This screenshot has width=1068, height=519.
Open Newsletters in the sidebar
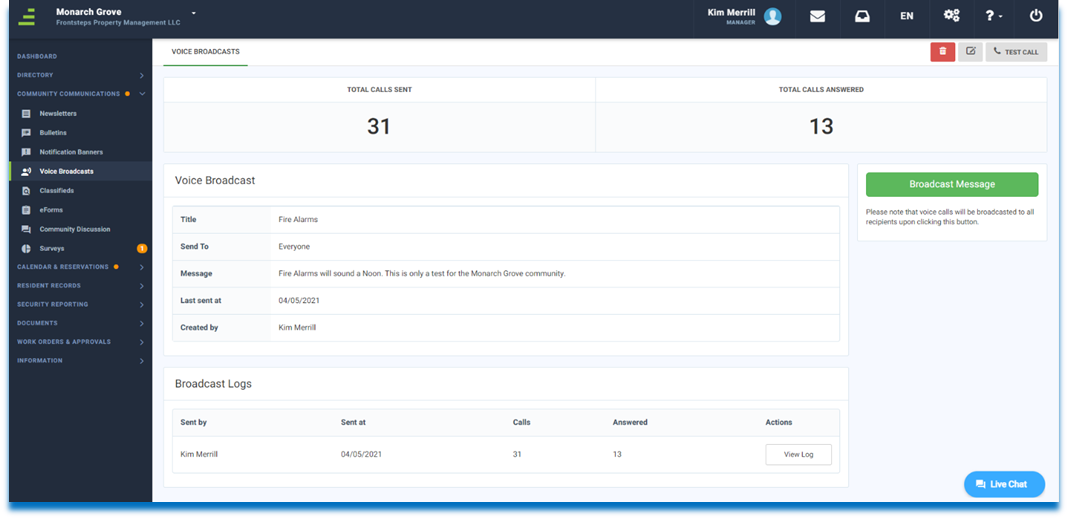coord(58,114)
